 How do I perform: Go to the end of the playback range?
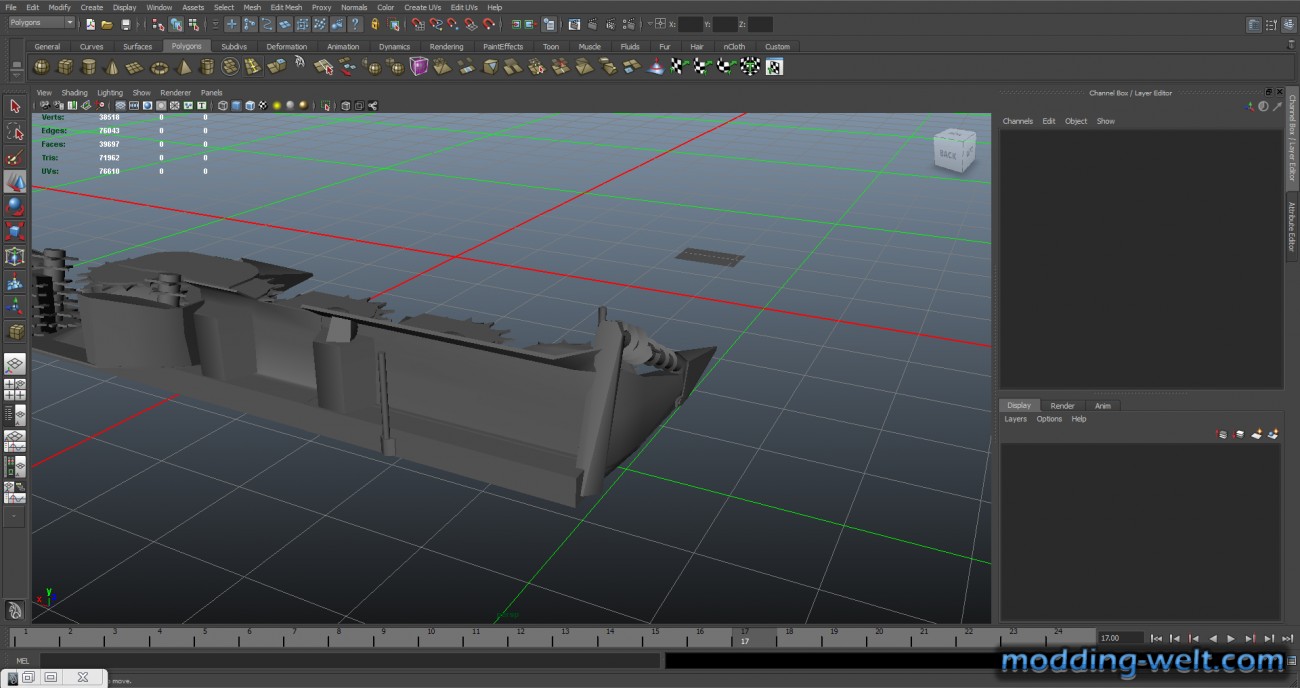1287,638
